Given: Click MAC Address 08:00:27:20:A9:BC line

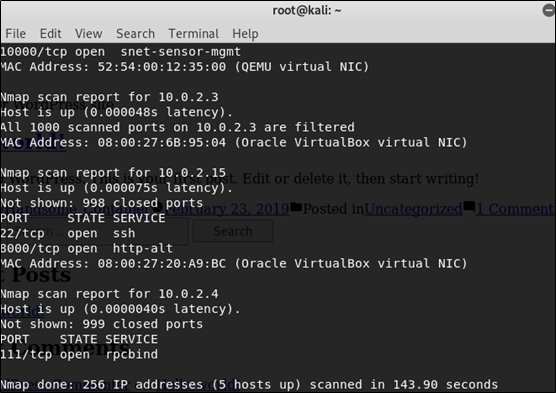Looking at the screenshot, I should click(x=234, y=264).
